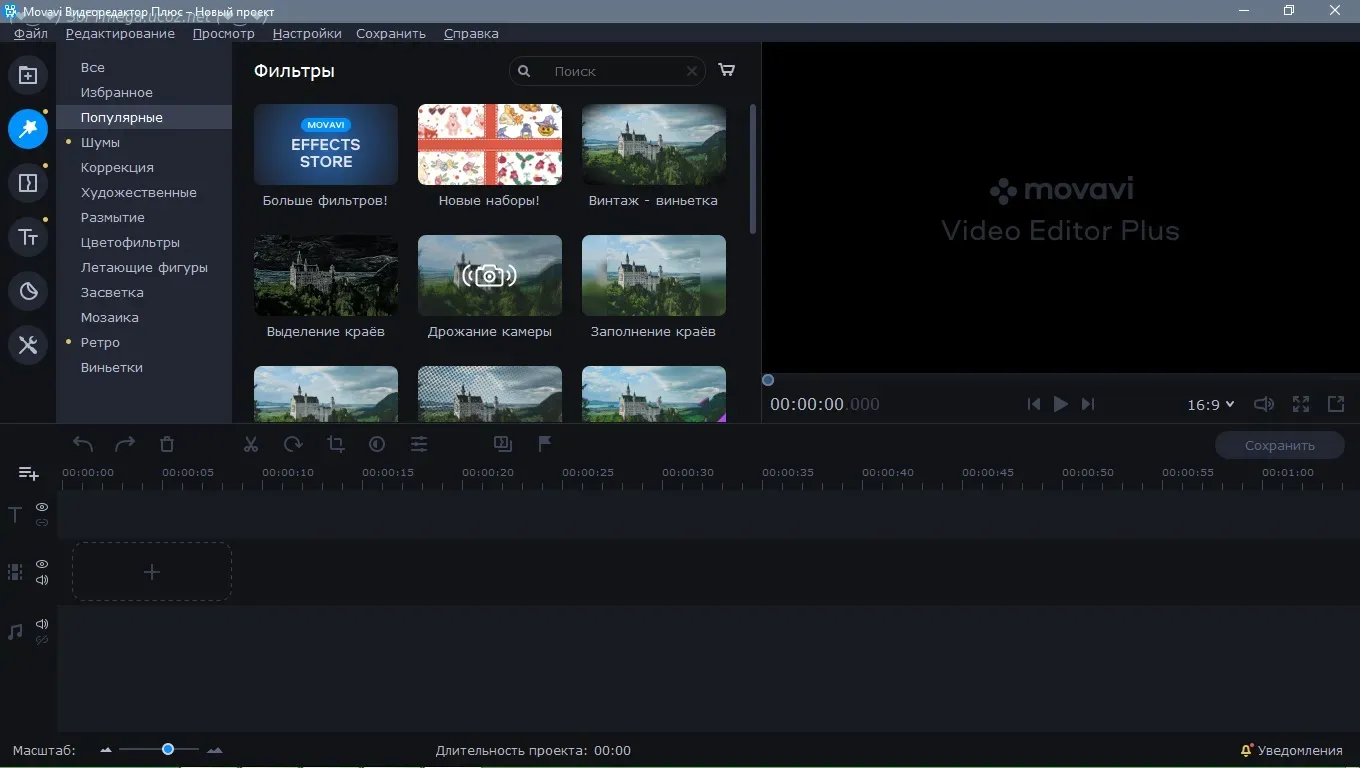This screenshot has width=1360, height=768.
Task: Toggle visibility of the title track
Action: pos(42,507)
